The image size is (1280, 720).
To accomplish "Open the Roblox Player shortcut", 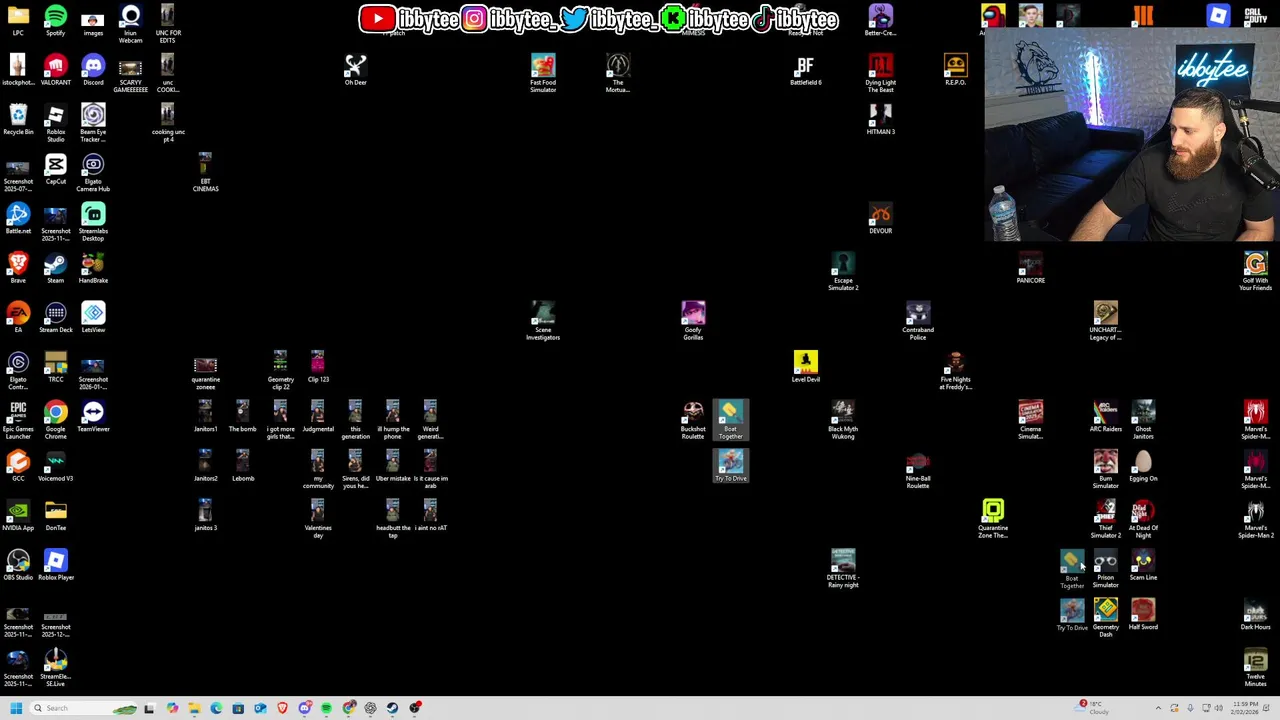I will point(55,565).
